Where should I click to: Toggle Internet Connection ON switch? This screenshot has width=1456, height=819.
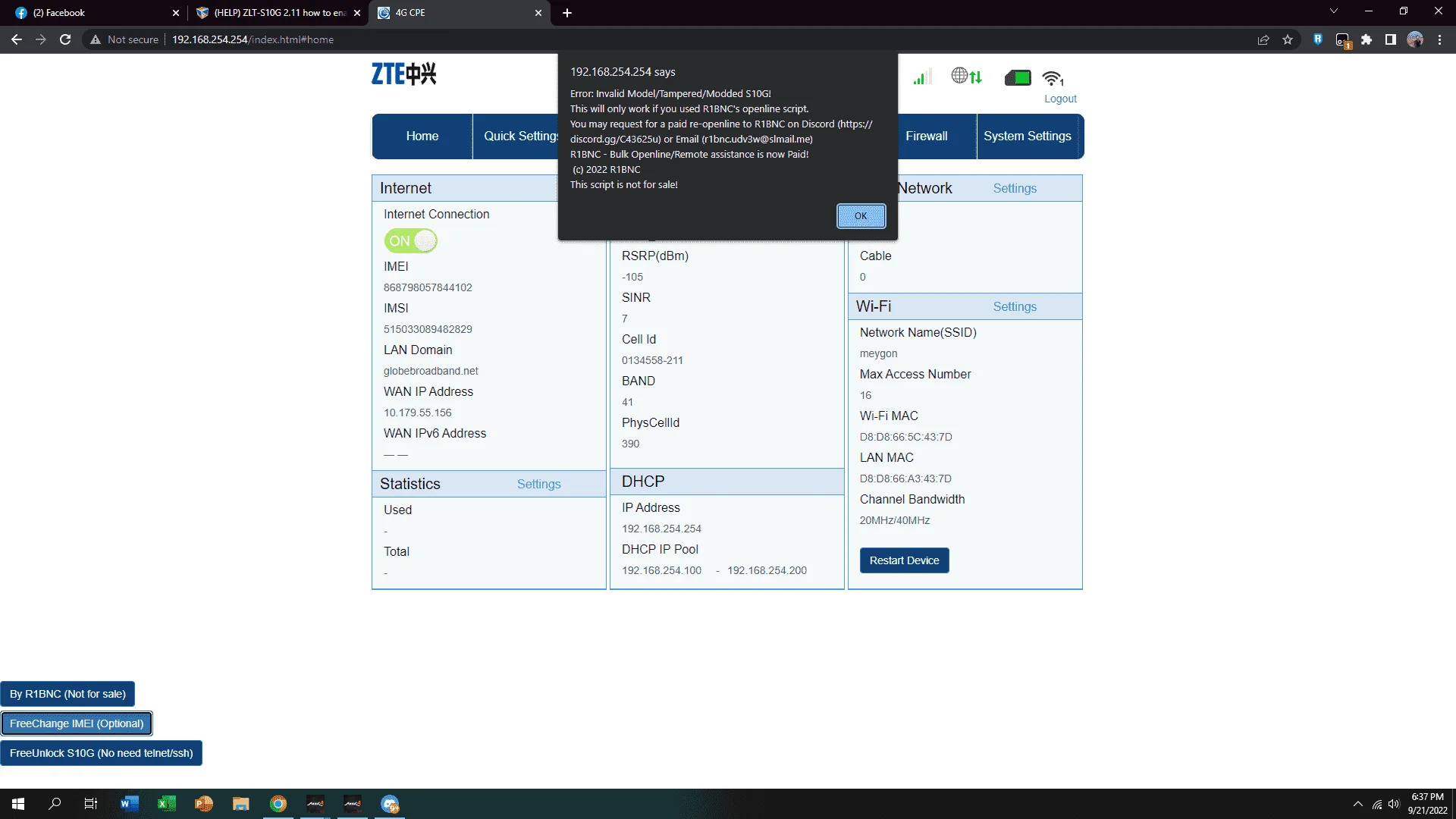(410, 241)
